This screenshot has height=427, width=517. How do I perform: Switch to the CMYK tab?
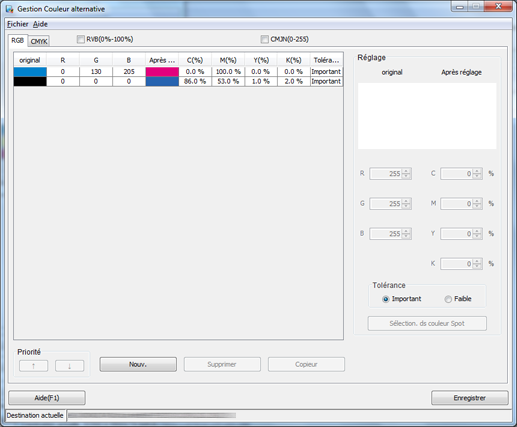(39, 41)
